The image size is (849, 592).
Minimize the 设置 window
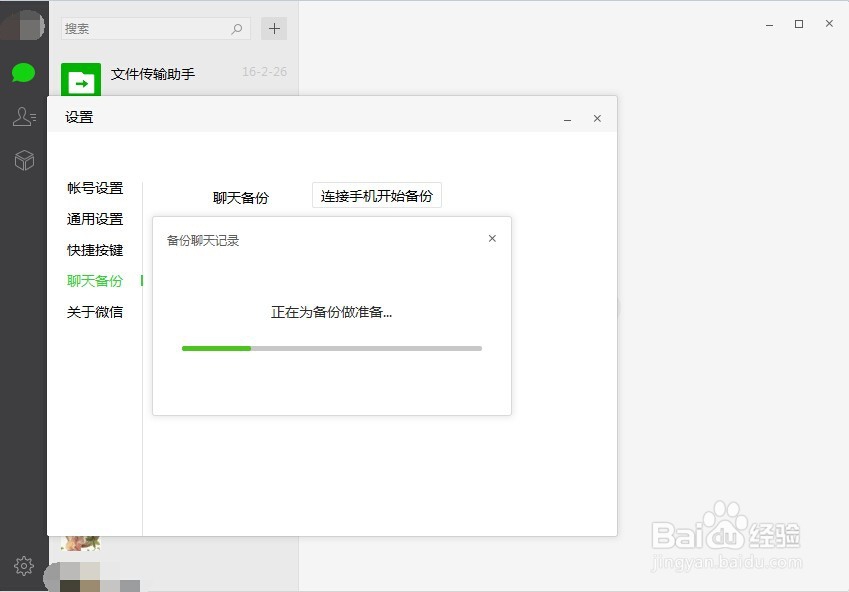pos(567,119)
